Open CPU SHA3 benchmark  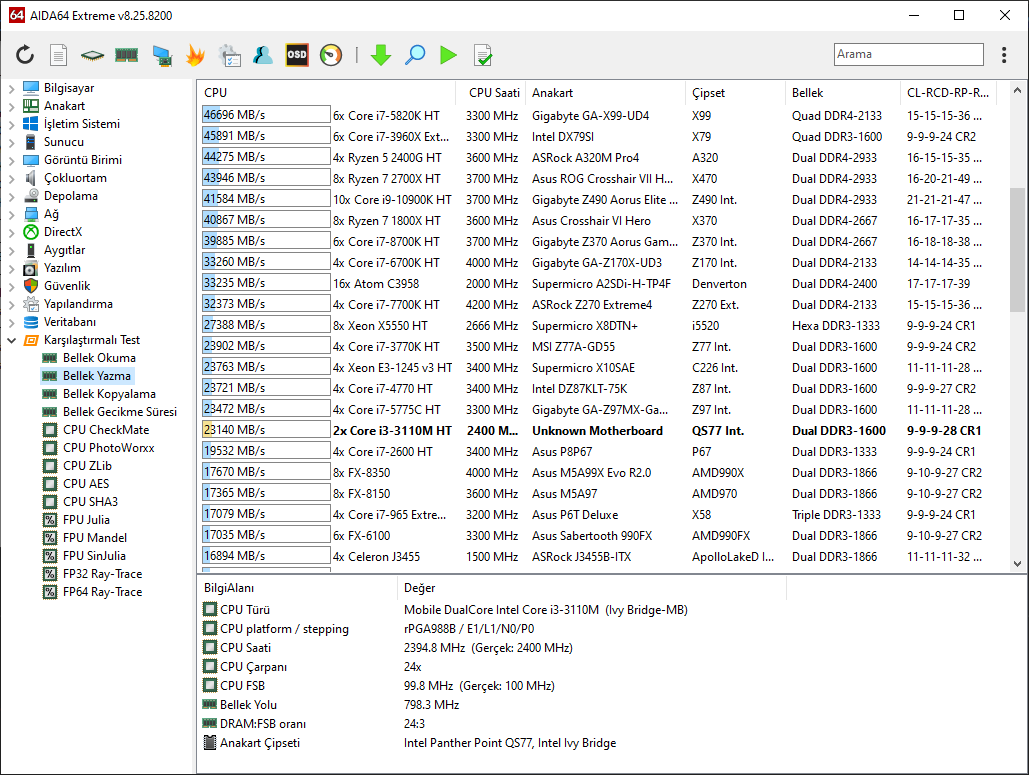point(91,501)
